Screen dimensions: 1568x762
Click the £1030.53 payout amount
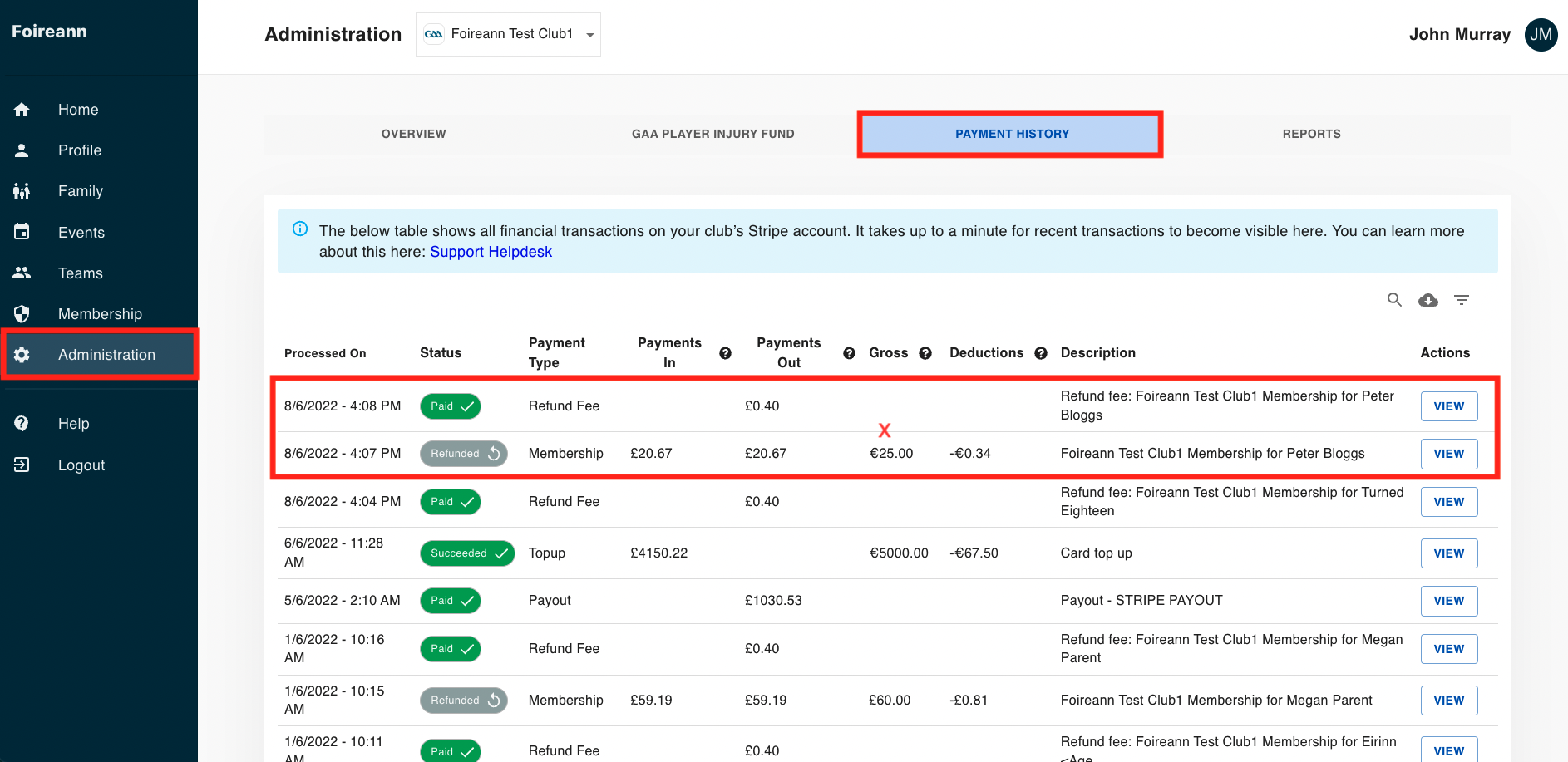[773, 601]
